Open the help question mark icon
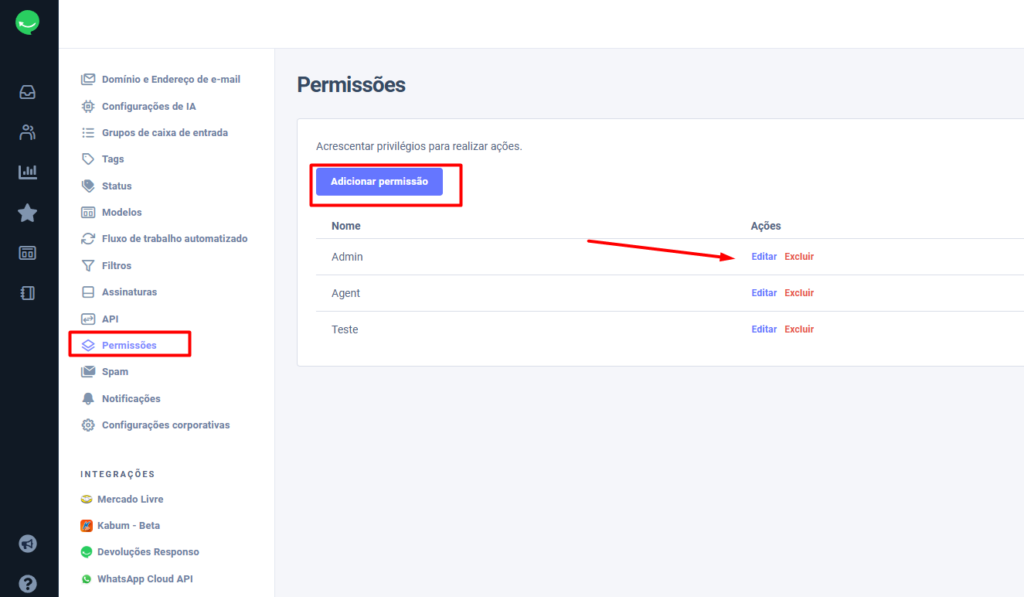1024x597 pixels. point(27,583)
